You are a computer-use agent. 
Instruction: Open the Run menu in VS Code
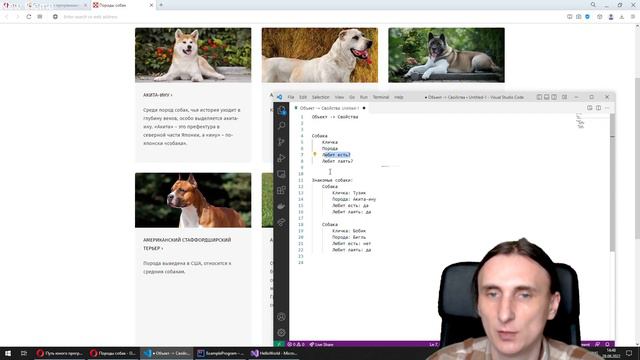point(364,97)
